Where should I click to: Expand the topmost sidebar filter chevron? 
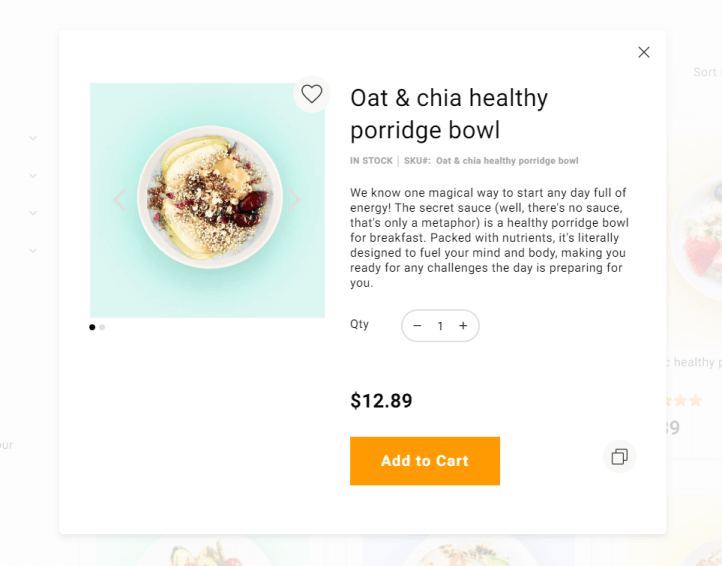[33, 138]
